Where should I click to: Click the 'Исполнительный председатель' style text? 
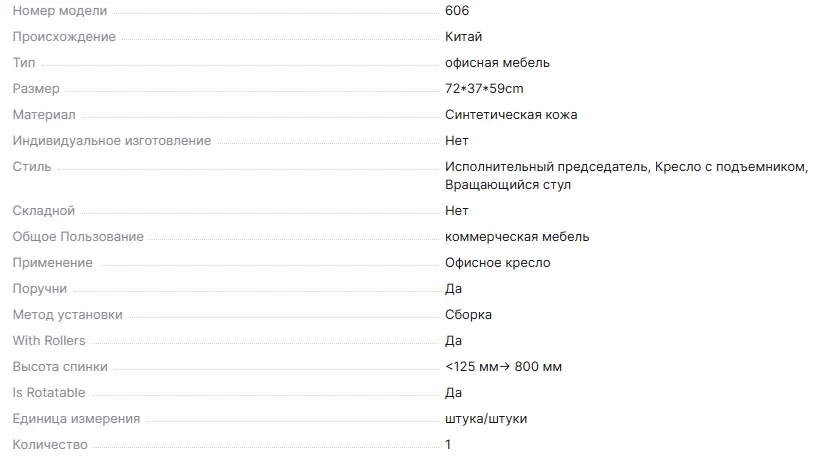click(548, 167)
